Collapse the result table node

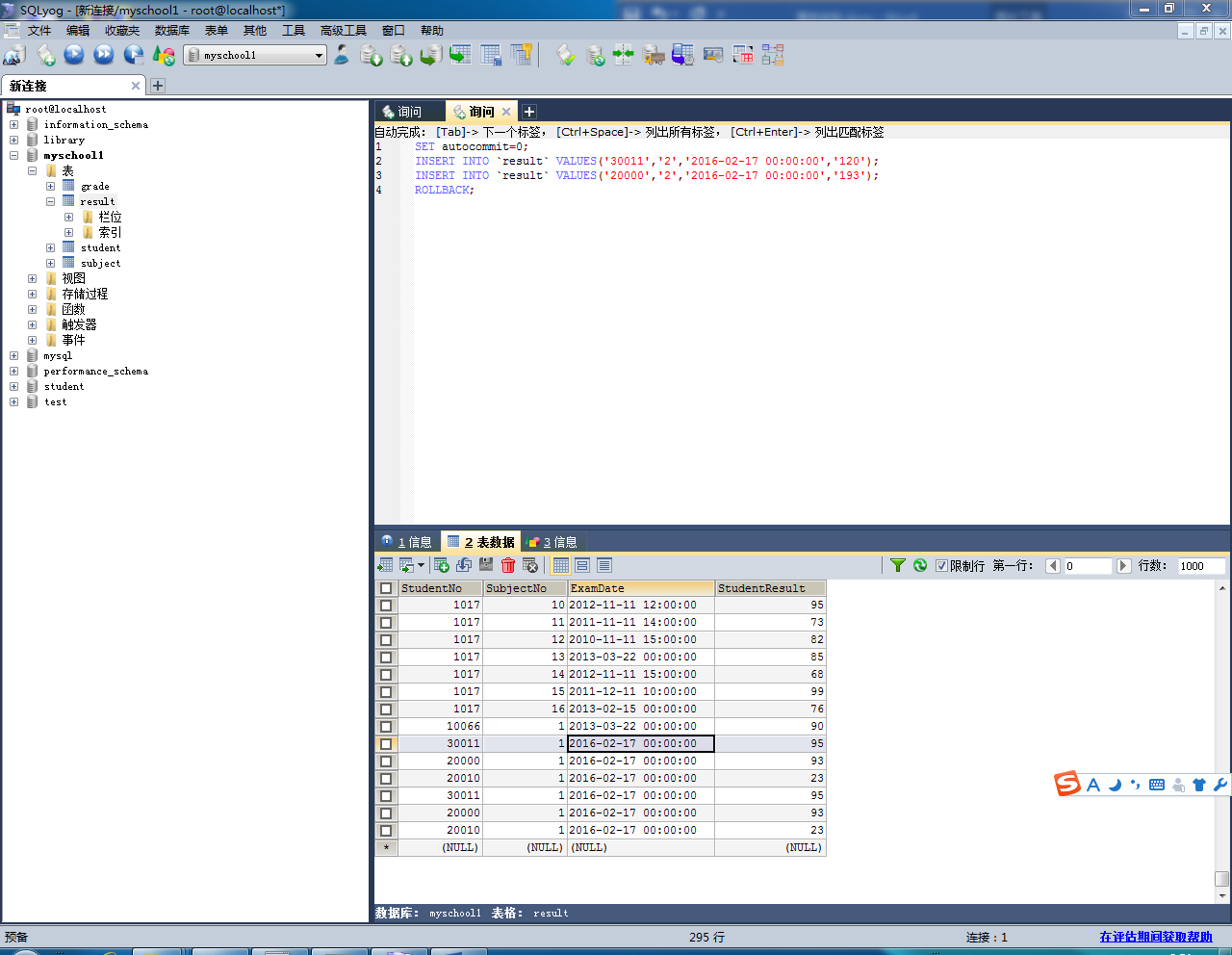click(x=50, y=202)
